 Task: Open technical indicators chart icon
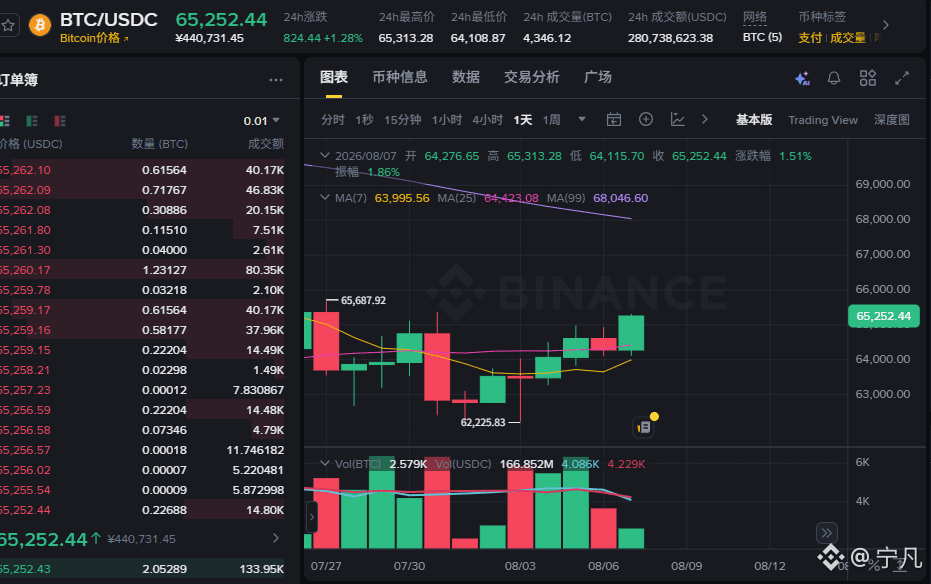coord(677,120)
